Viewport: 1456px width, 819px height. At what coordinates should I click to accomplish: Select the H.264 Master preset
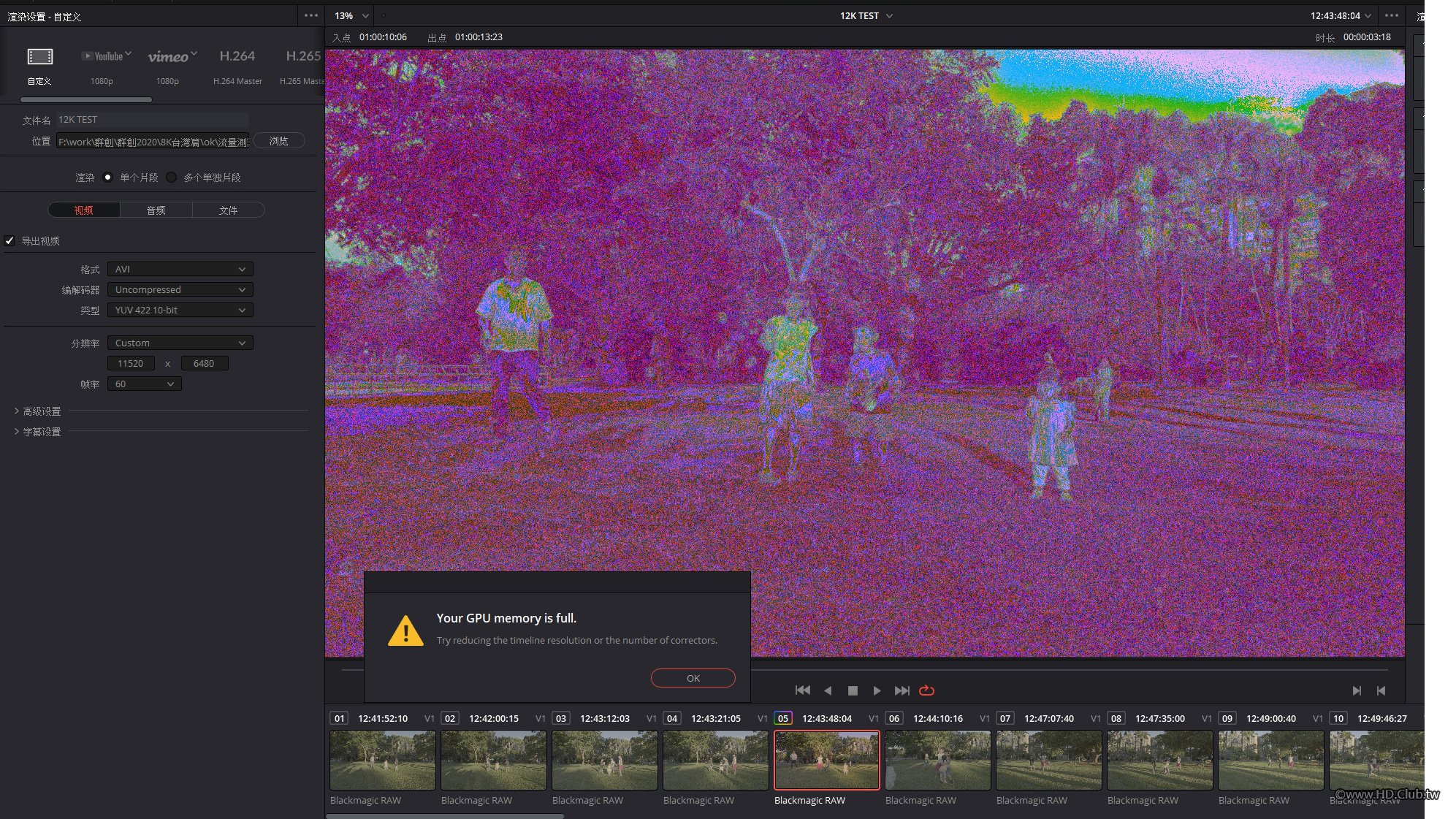click(237, 57)
